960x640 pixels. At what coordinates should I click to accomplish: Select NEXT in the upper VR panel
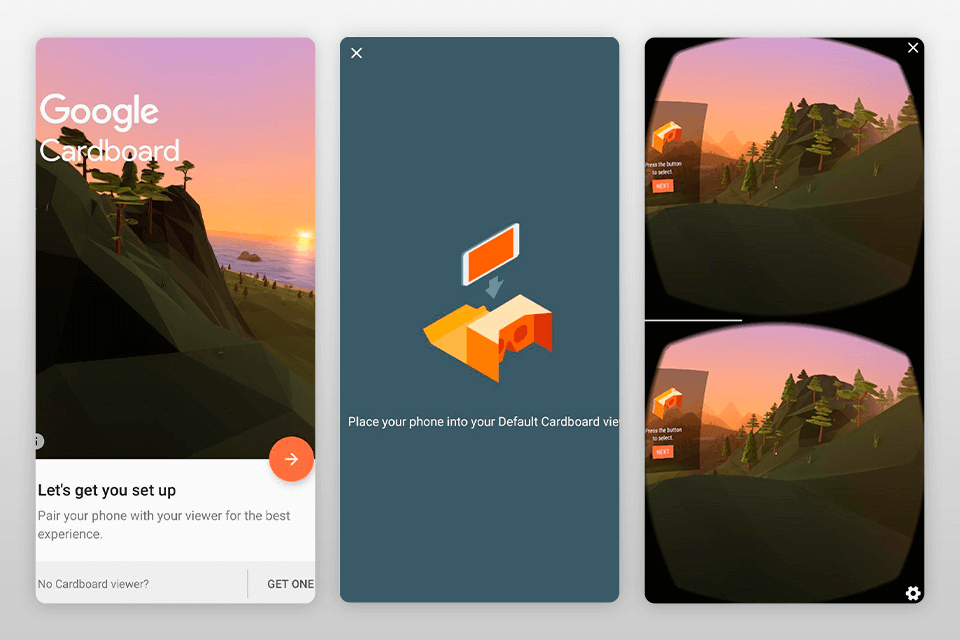(663, 185)
